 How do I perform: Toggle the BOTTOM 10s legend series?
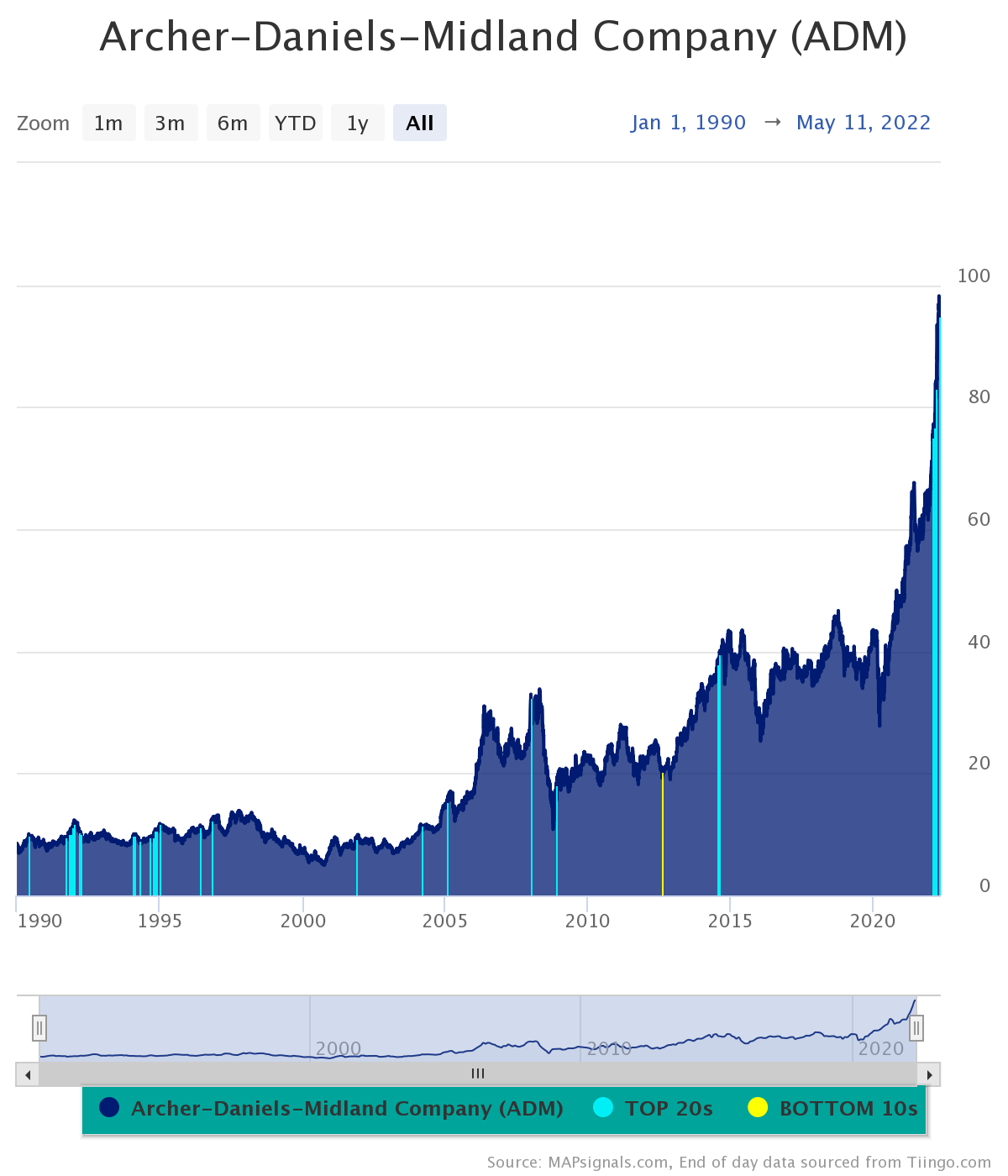pos(833,1109)
